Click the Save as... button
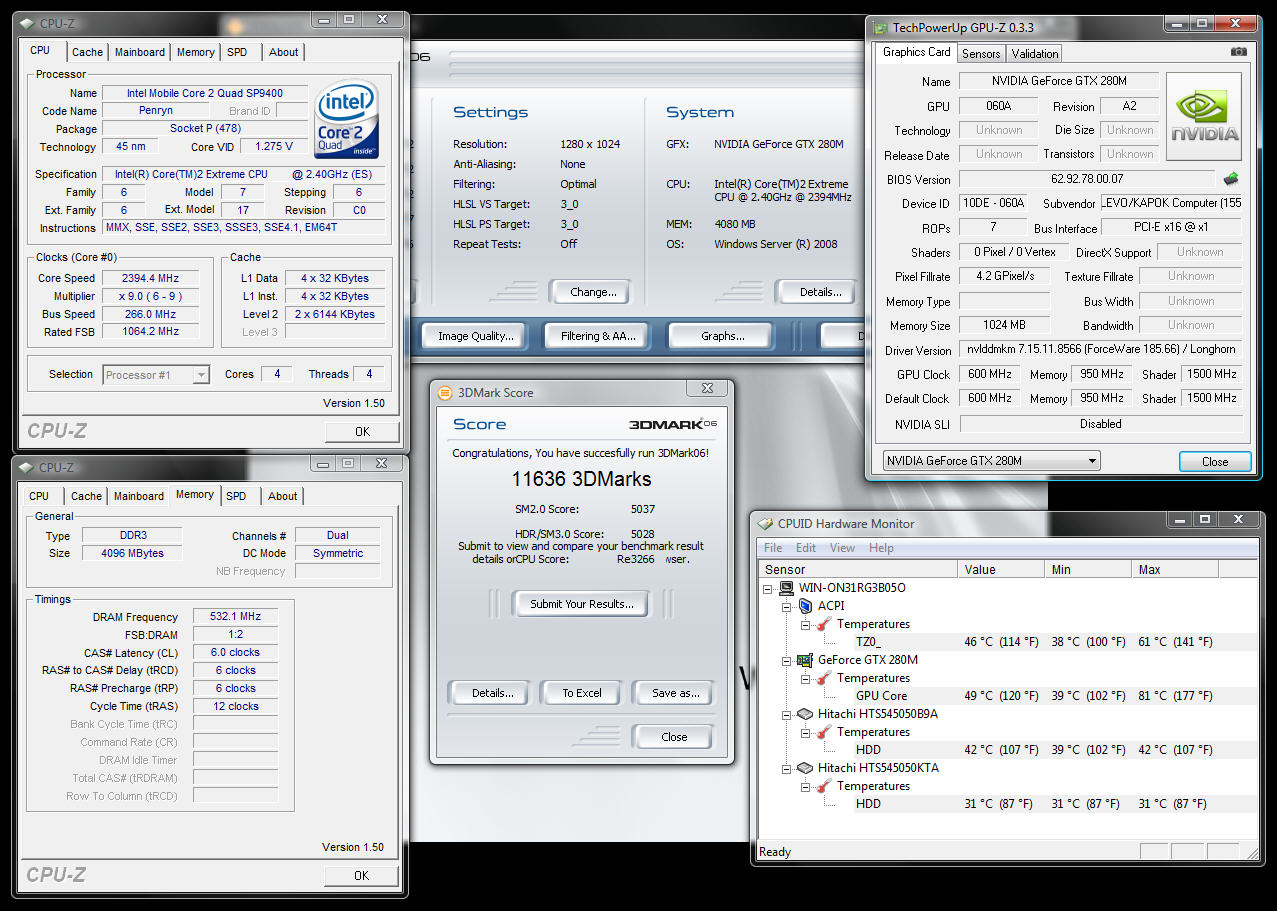 point(675,693)
